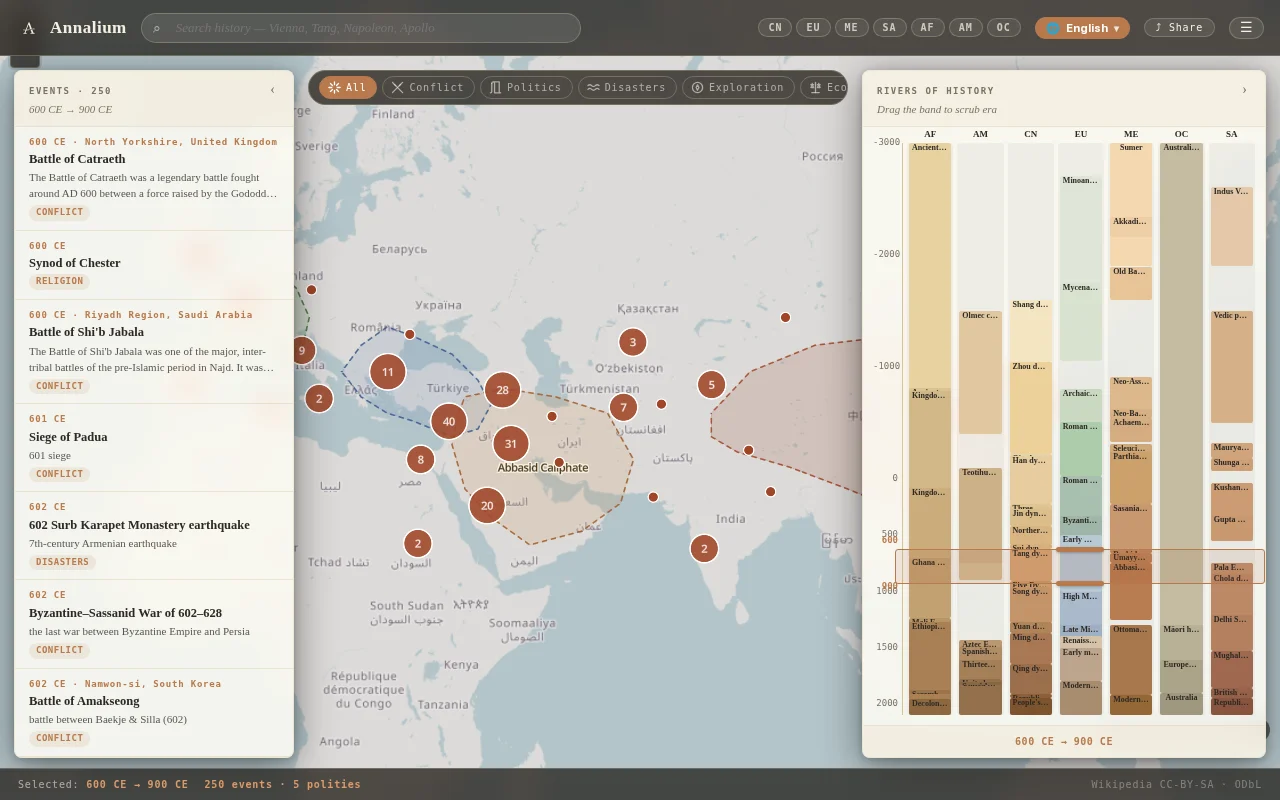Click DISASTERS tag under Surb Karapet earthquake
This screenshot has width=1280, height=800.
[x=62, y=562]
